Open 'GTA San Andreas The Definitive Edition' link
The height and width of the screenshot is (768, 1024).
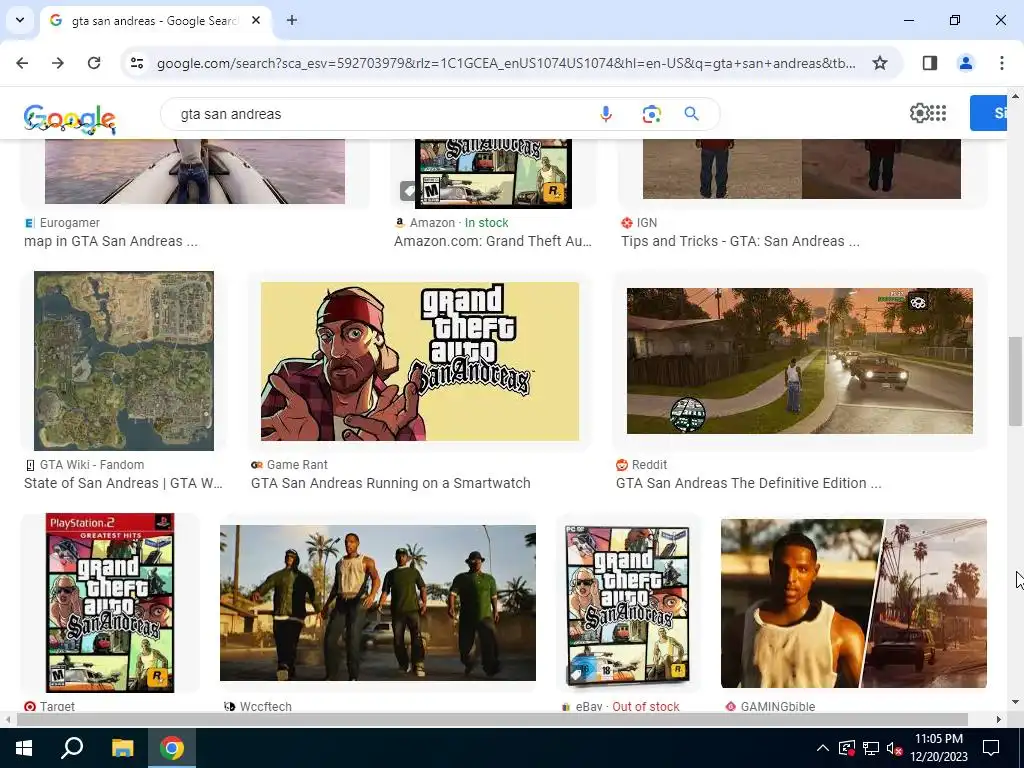(748, 483)
